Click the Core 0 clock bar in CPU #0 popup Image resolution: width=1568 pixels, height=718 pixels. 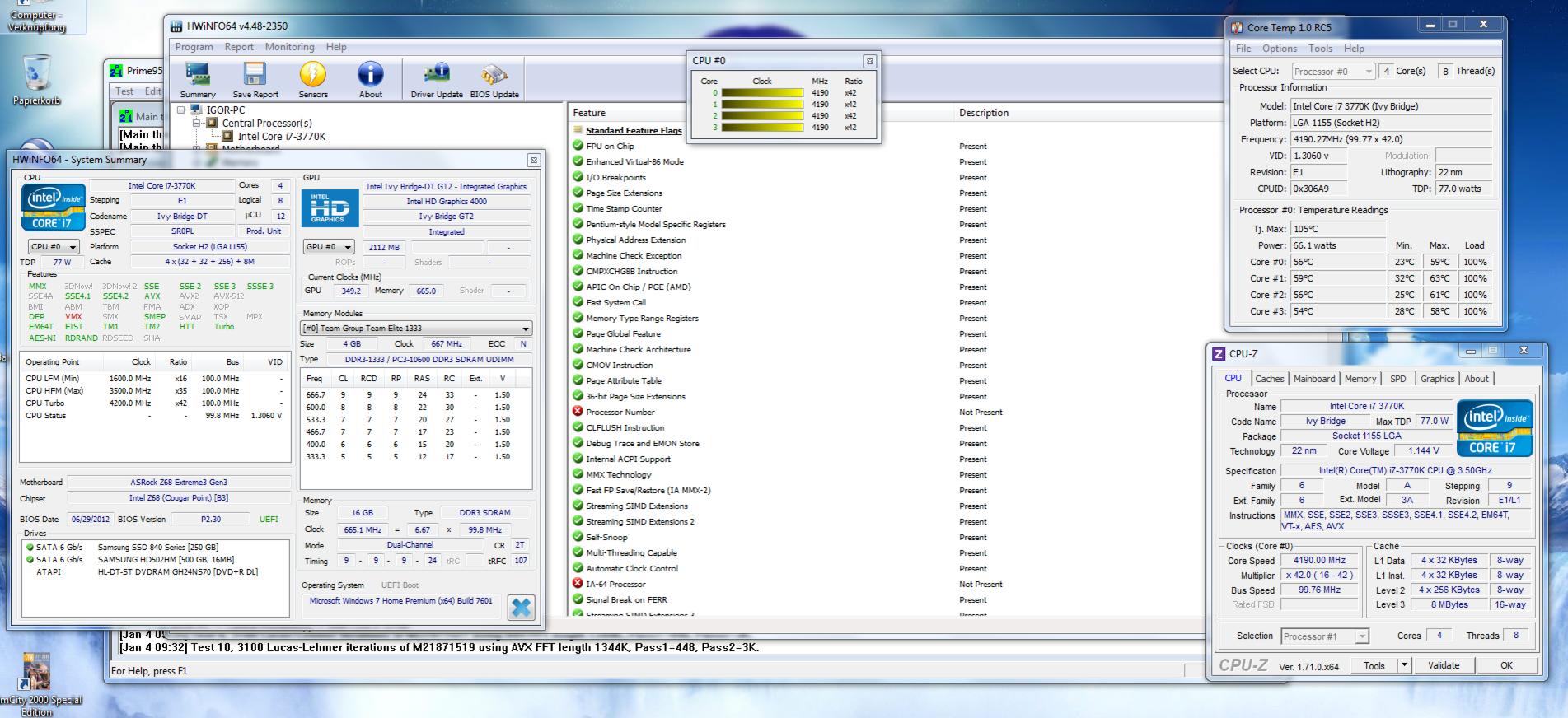764,93
